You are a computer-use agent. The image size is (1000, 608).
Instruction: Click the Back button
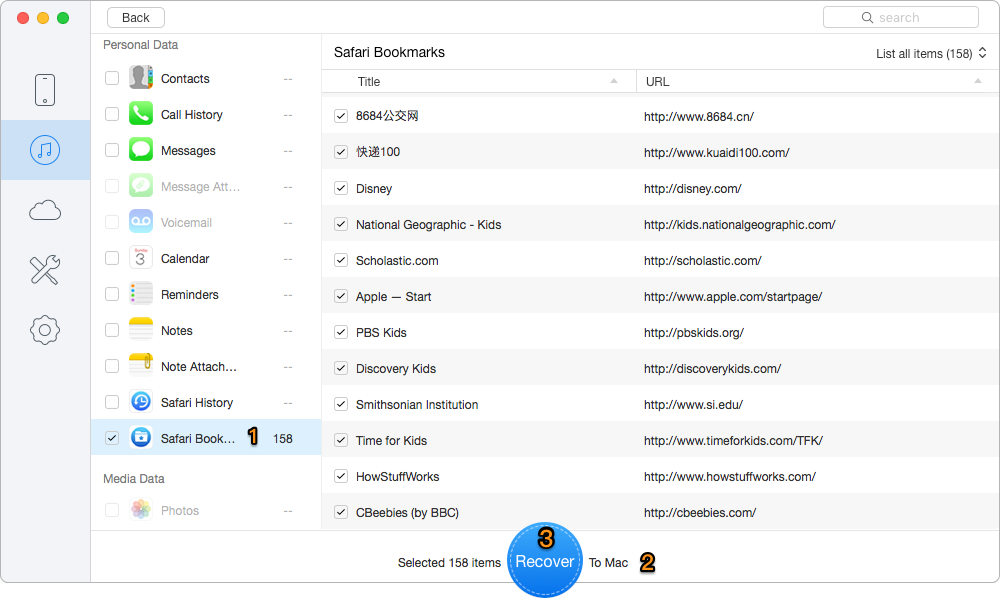(x=136, y=18)
